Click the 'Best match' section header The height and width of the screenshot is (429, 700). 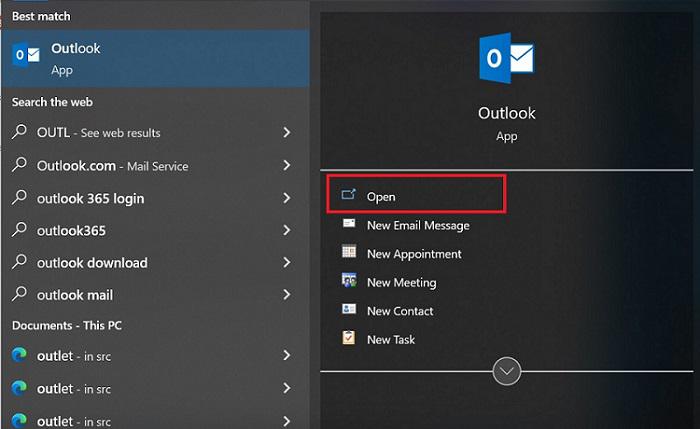[41, 16]
